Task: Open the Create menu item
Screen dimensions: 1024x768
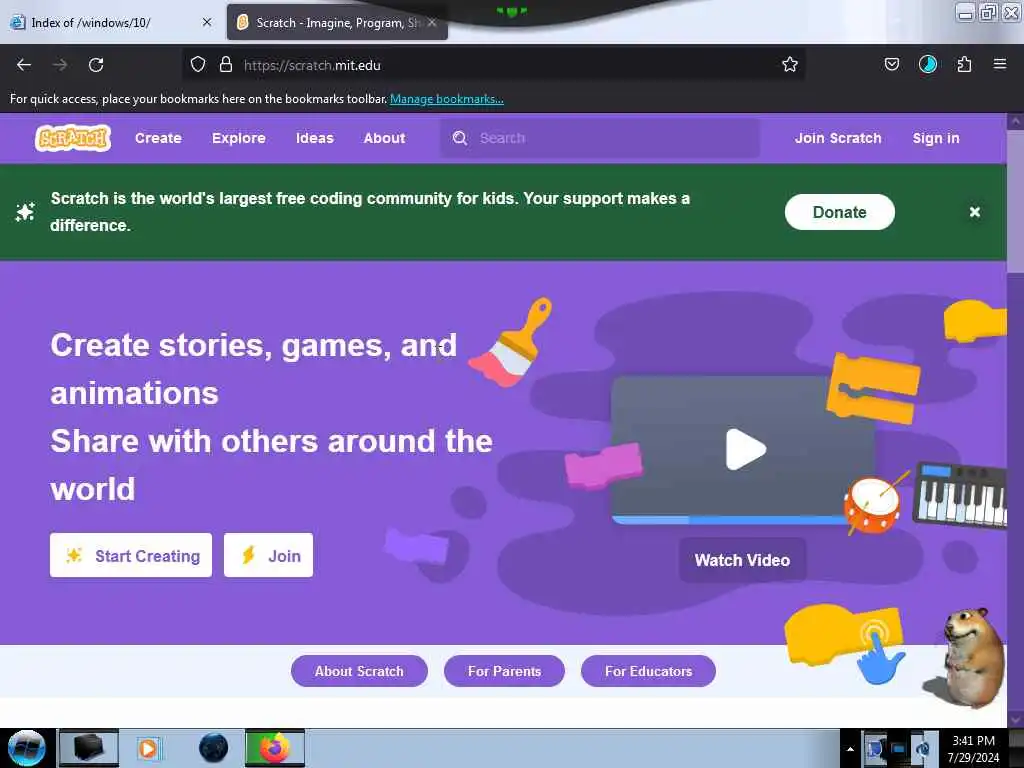Action: coord(158,138)
